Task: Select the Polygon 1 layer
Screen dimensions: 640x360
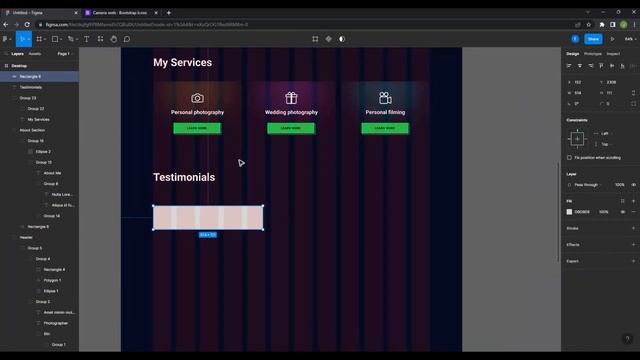Action: tap(40, 280)
